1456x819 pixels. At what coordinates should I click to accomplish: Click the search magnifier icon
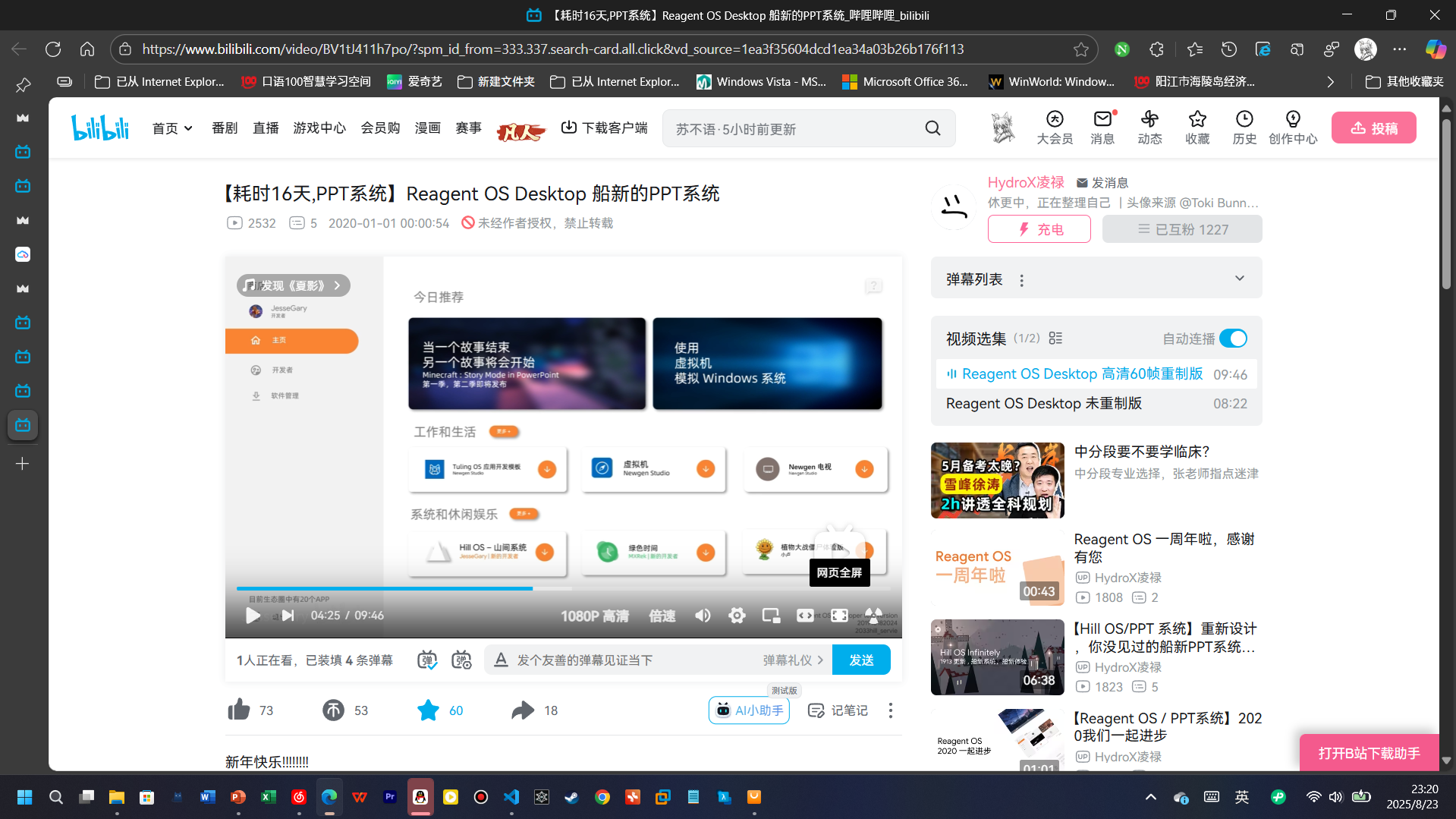932,128
